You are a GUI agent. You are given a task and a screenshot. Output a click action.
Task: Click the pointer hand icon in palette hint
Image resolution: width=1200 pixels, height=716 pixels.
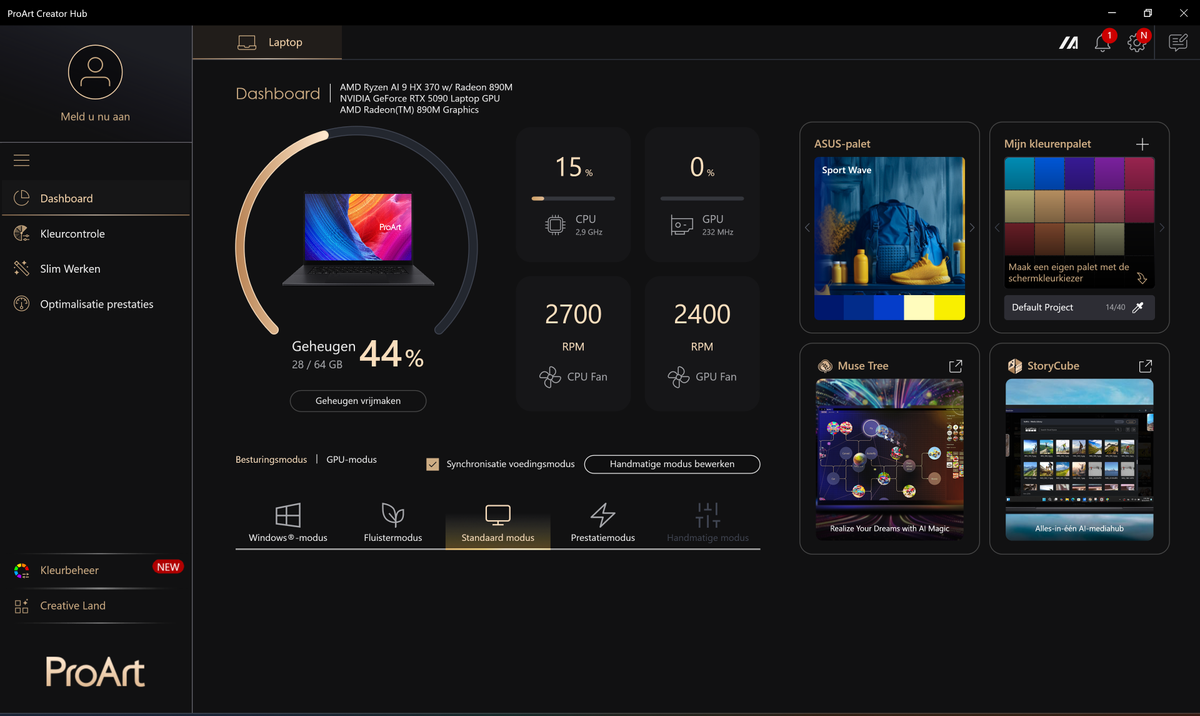1142,279
